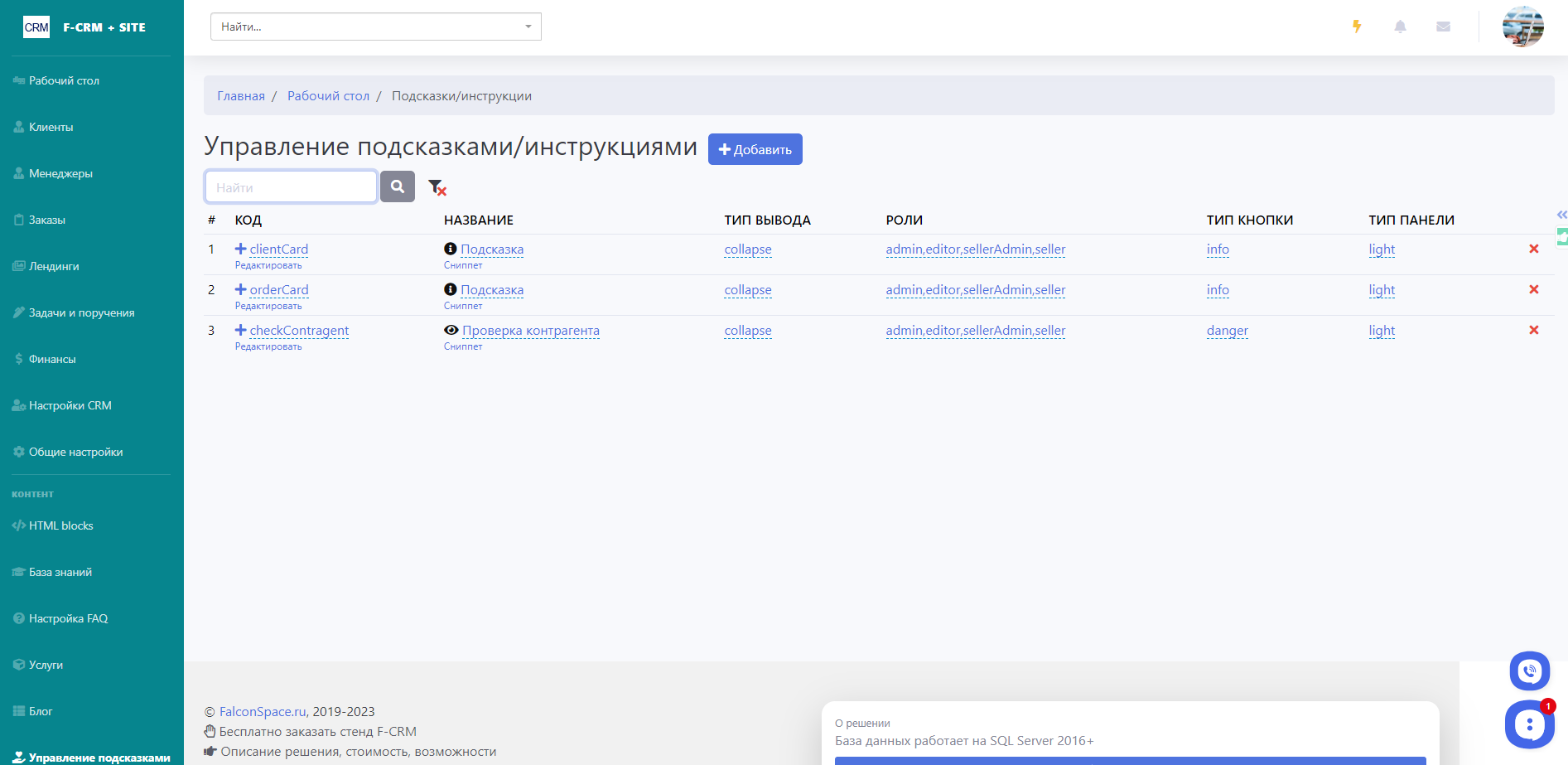Focus the Найти table search field
This screenshot has height=765, width=1568.
click(291, 187)
